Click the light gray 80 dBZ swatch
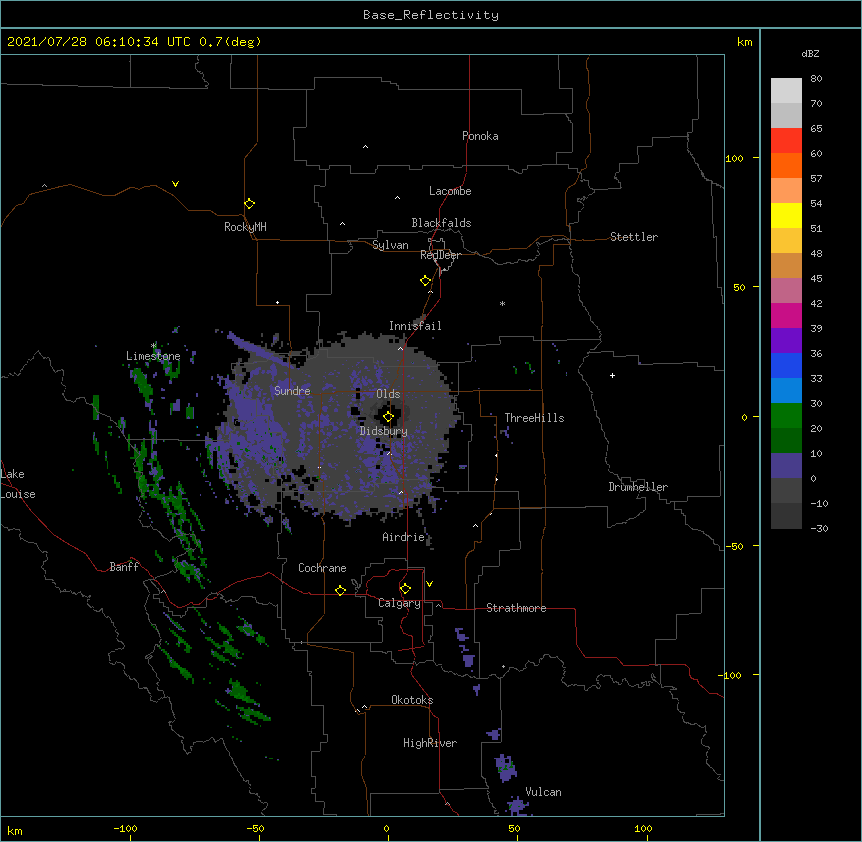 (786, 91)
